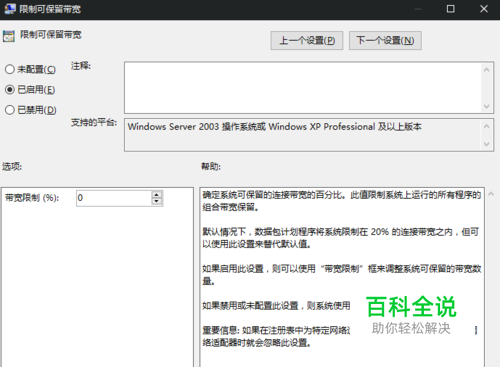The height and width of the screenshot is (367, 500).
Task: Click the help panel scroll up arrow
Action: pos(491,194)
